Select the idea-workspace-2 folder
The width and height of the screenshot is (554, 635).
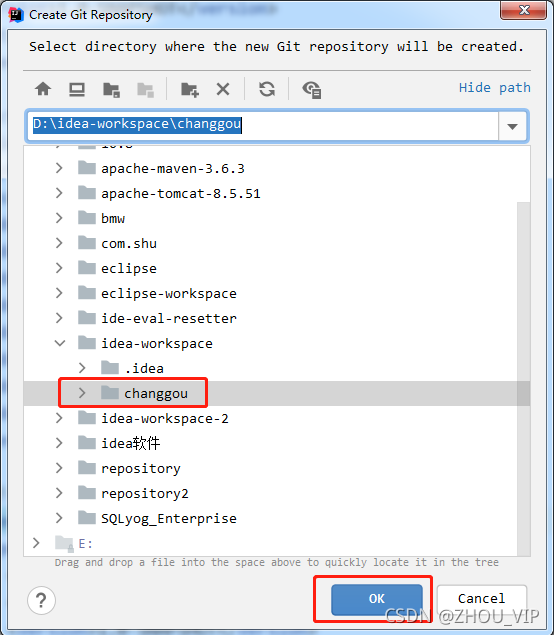click(x=270, y=418)
